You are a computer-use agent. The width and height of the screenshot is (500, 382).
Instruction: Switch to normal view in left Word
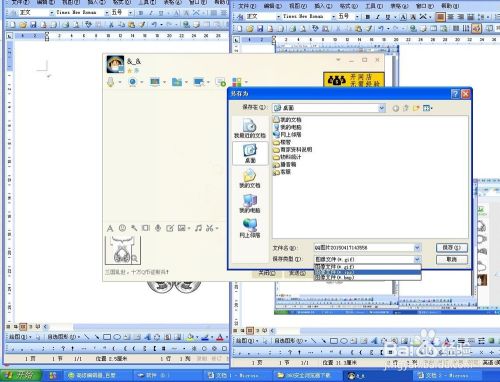tap(8, 327)
